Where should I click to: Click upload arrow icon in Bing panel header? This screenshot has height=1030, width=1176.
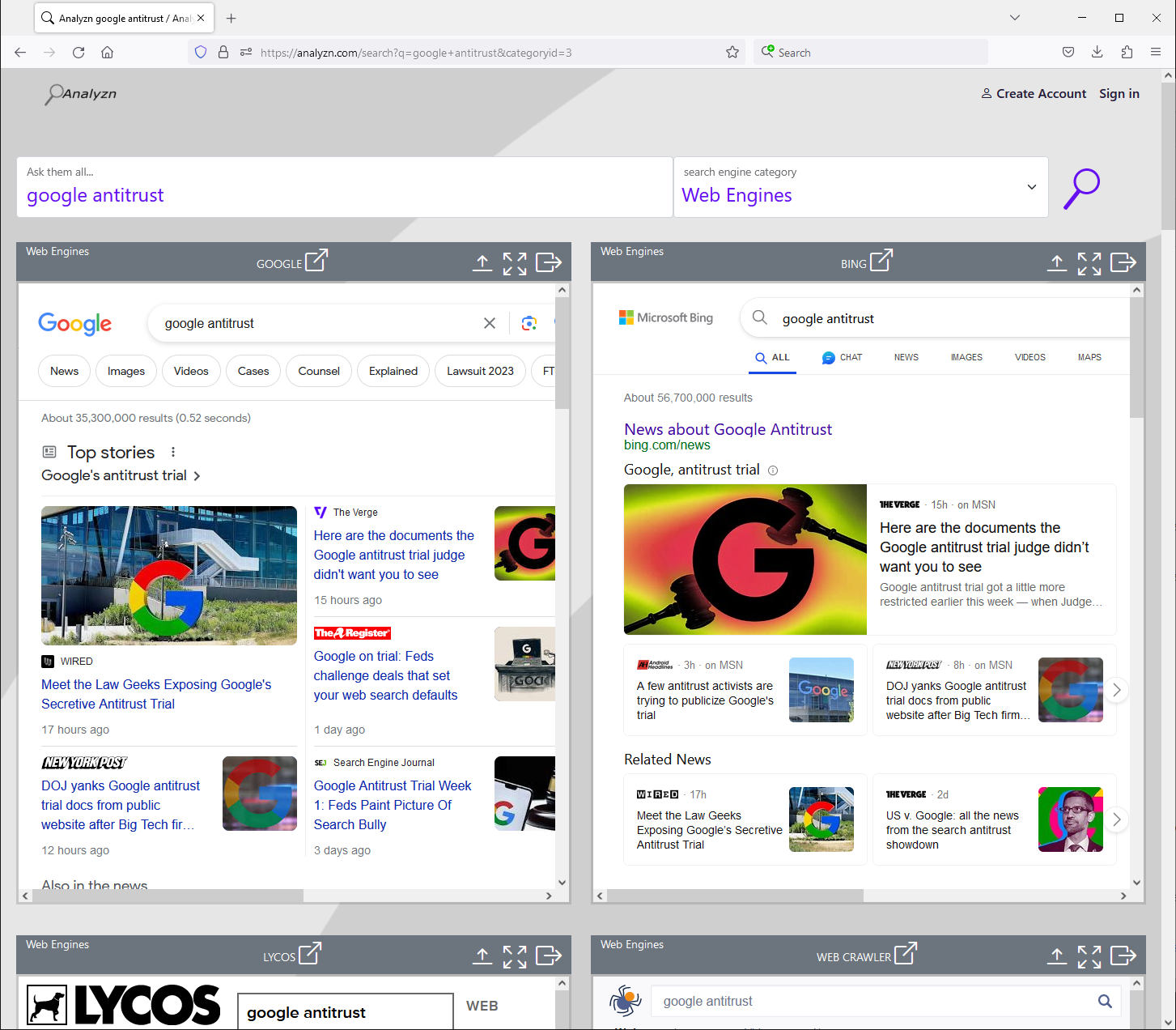pyautogui.click(x=1057, y=262)
